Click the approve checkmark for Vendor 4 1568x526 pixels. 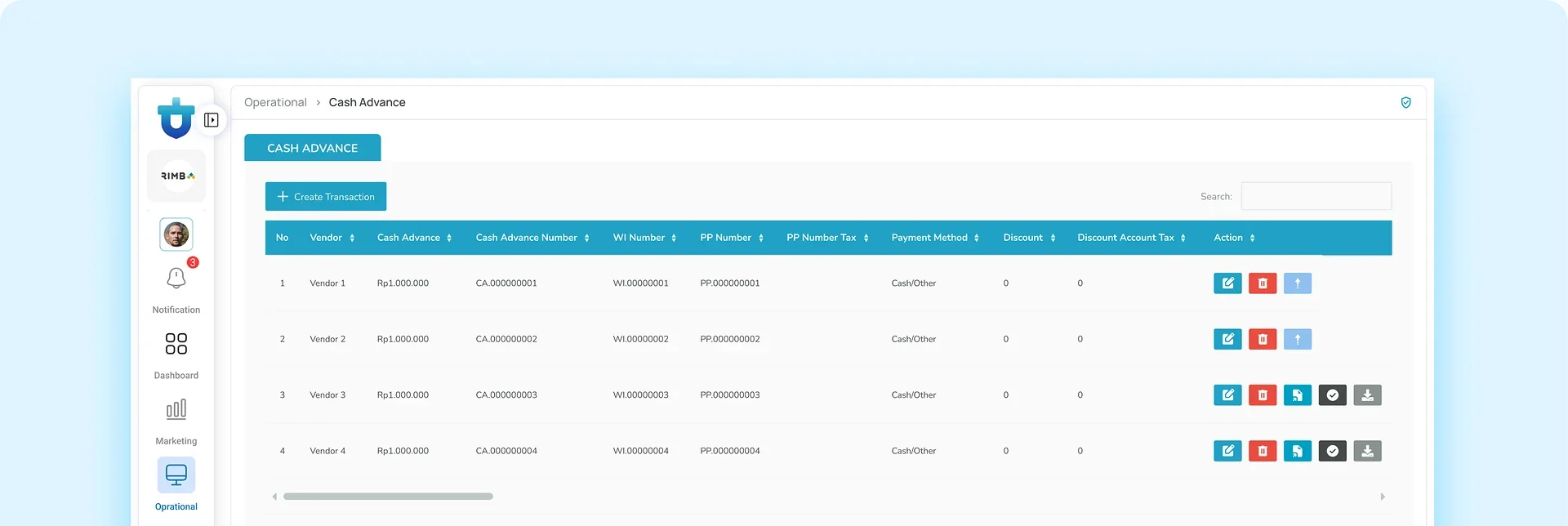point(1333,451)
